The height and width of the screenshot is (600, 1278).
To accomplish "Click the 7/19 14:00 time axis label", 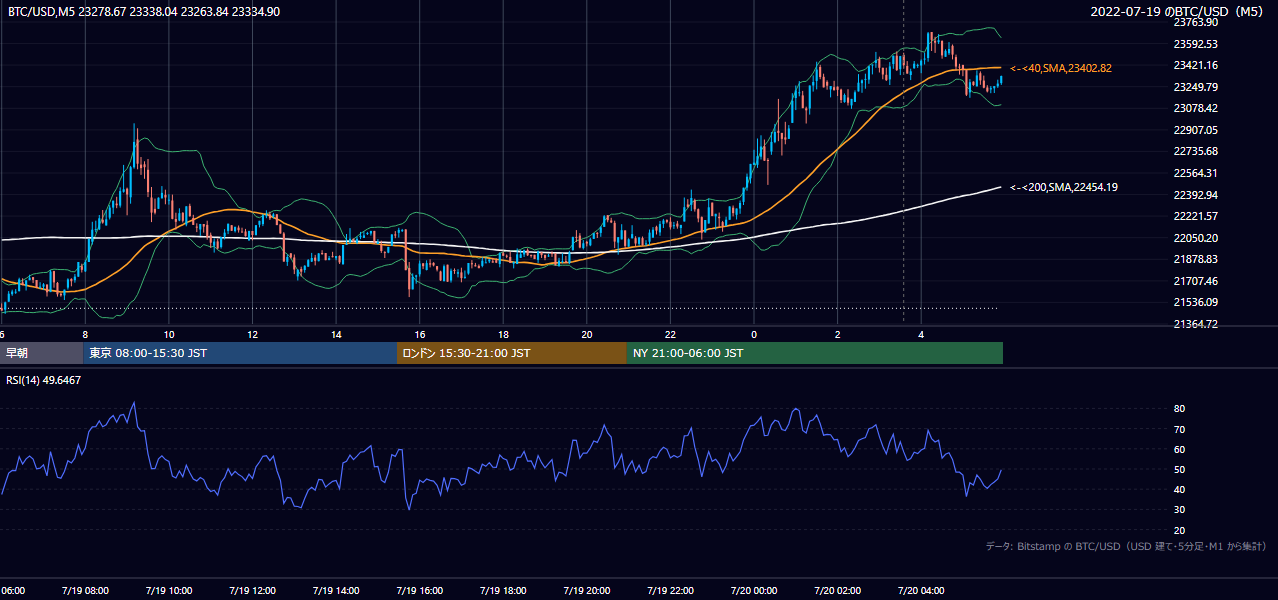I will coord(335,591).
